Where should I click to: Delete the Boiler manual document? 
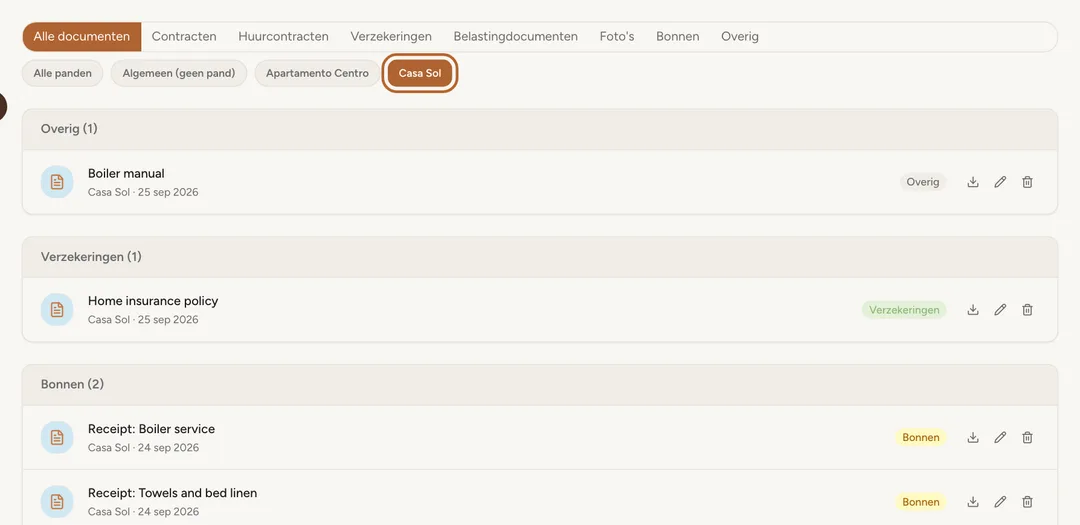1027,182
